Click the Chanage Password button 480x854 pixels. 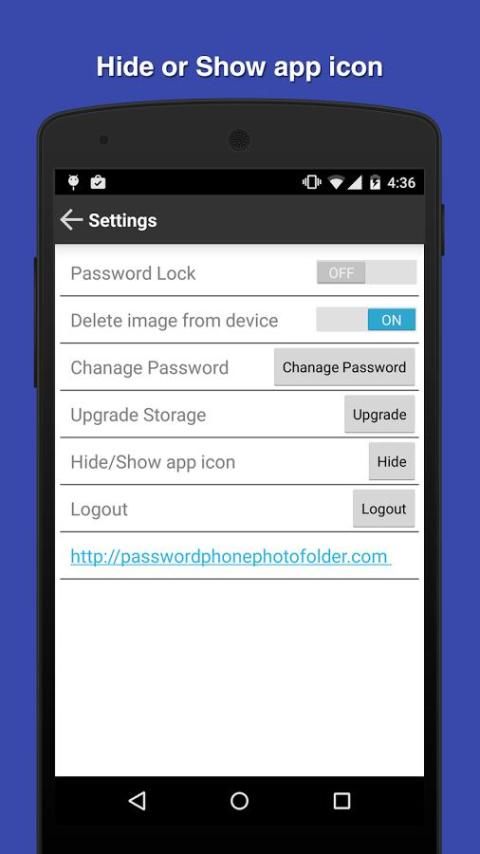point(344,367)
